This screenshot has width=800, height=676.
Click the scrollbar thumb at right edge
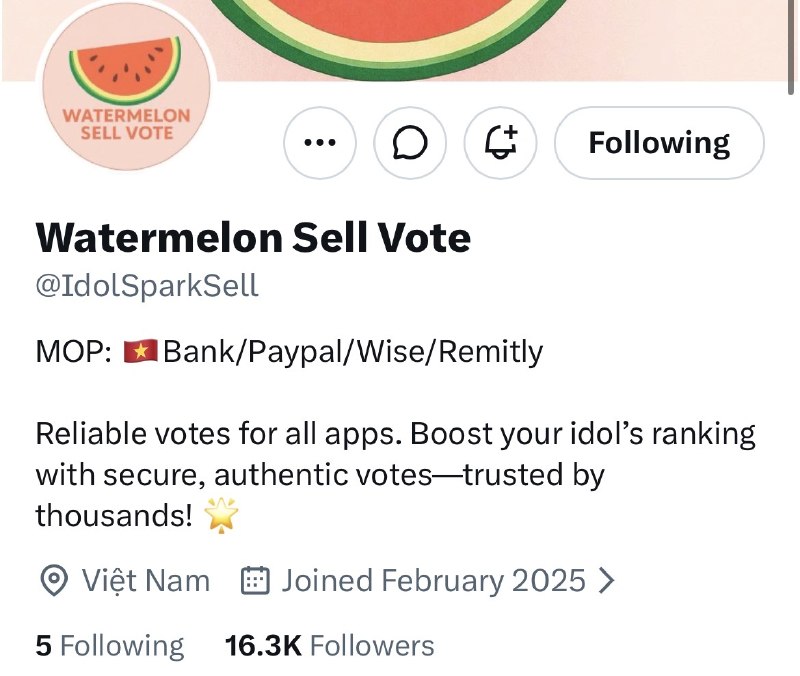pyautogui.click(x=791, y=47)
